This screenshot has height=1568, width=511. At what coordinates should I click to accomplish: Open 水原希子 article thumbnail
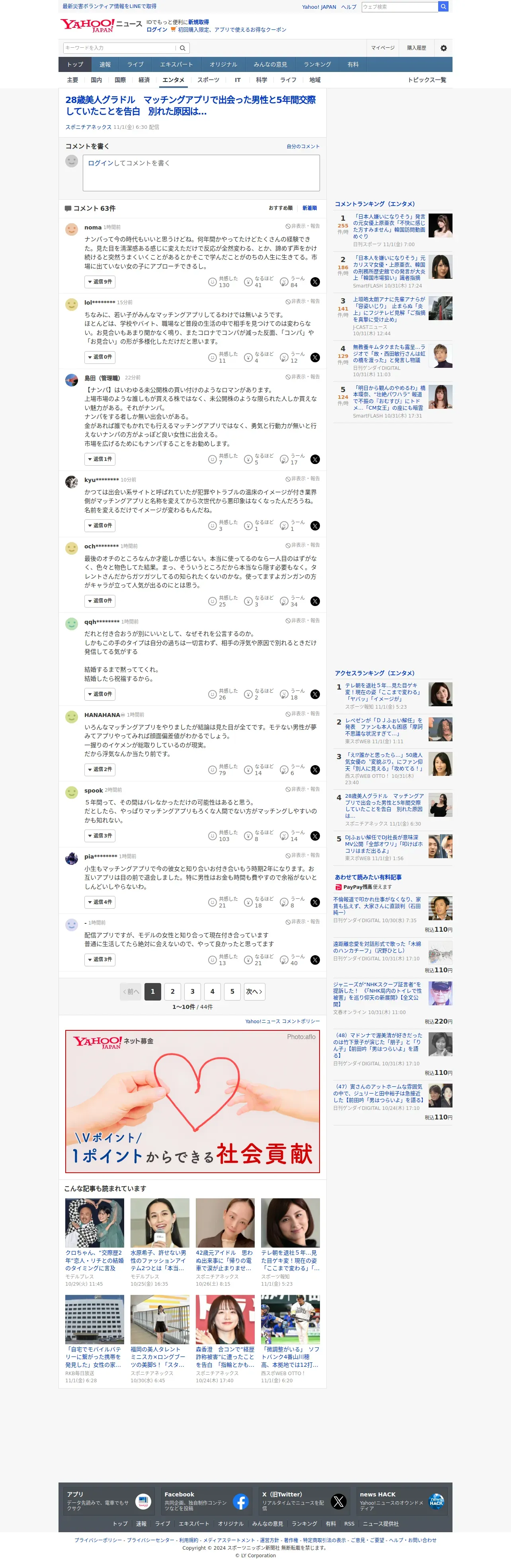(160, 1224)
